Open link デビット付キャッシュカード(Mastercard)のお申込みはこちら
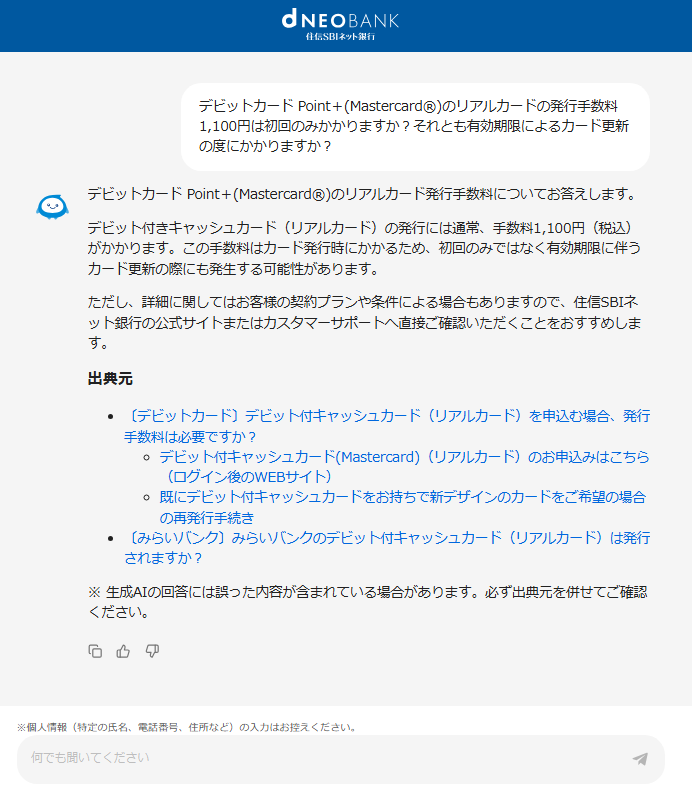Image resolution: width=692 pixels, height=789 pixels. point(404,466)
